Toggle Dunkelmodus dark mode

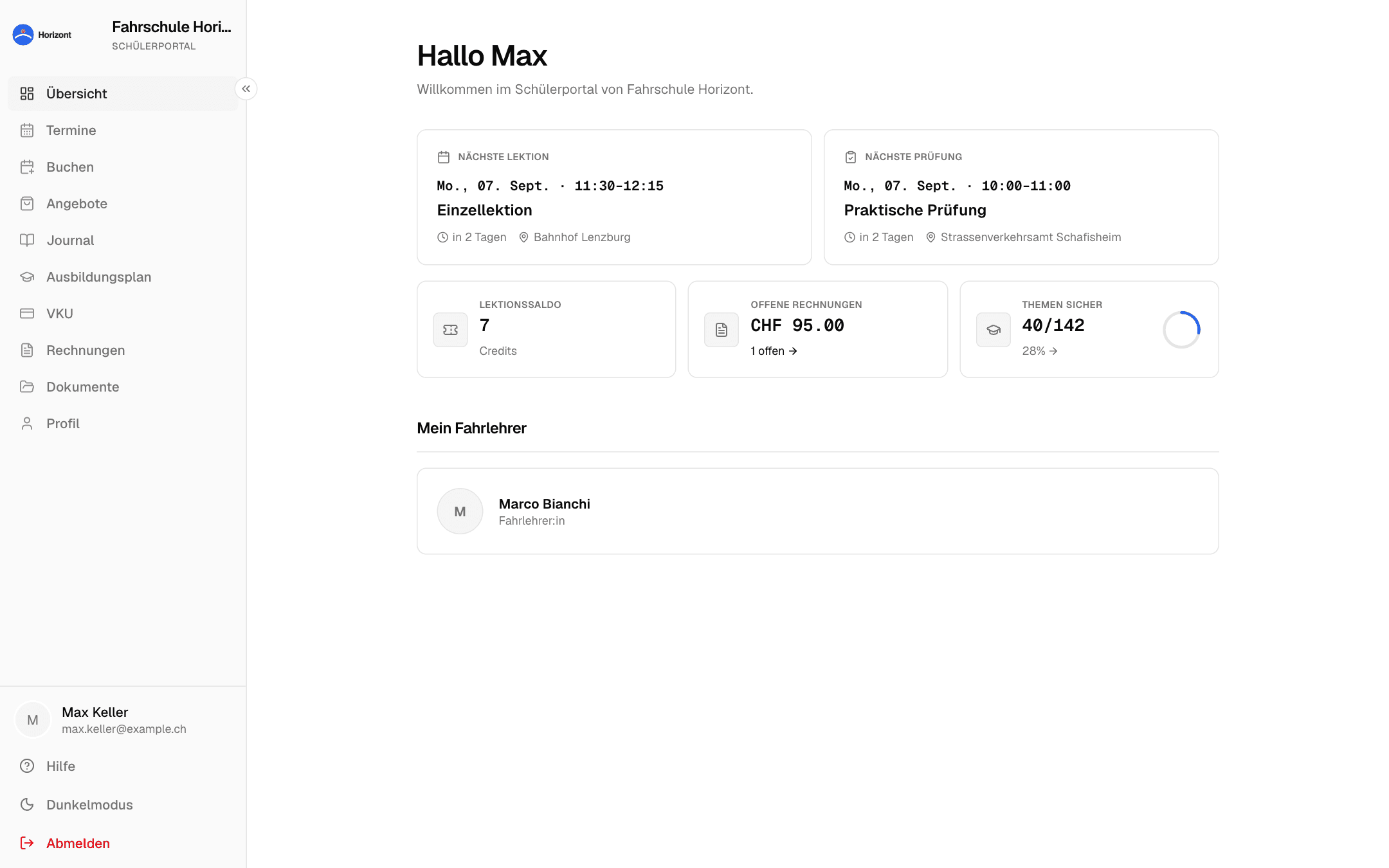point(123,805)
